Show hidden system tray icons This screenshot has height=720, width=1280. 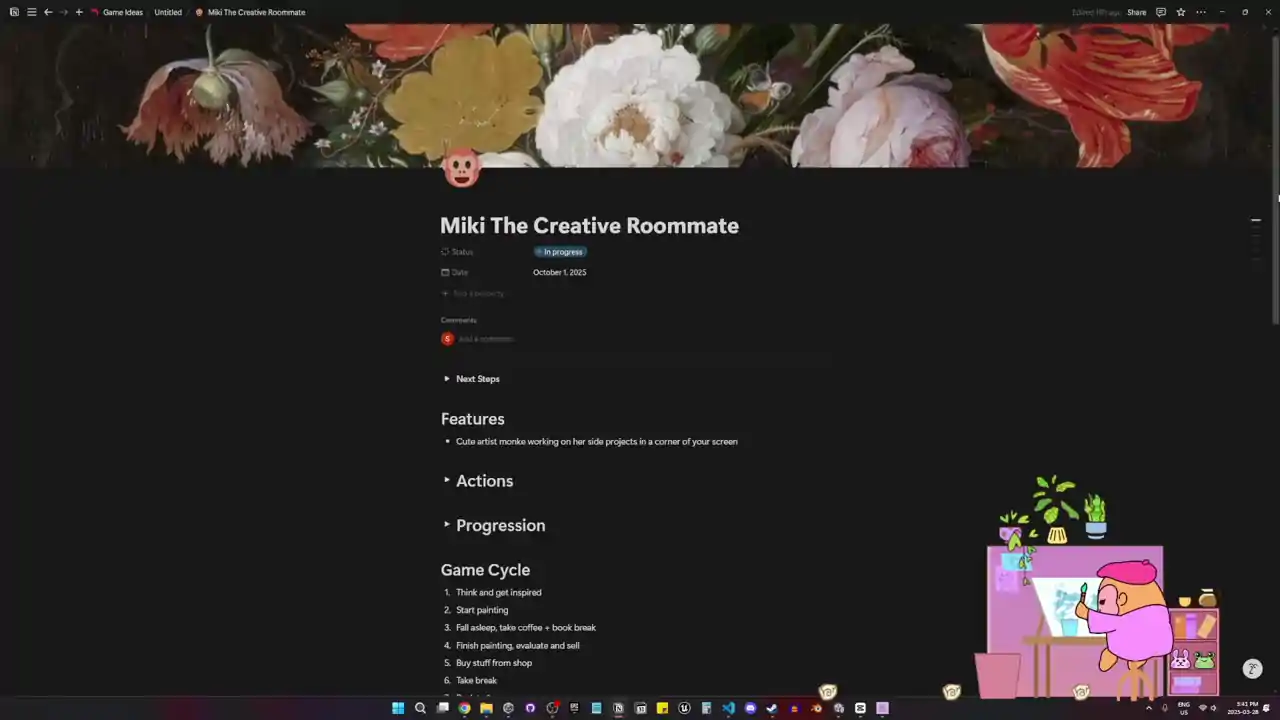pyautogui.click(x=1148, y=708)
